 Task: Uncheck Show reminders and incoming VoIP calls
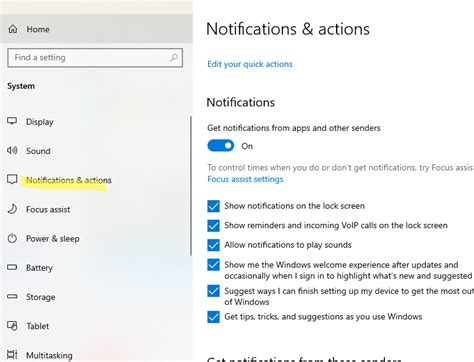point(213,226)
